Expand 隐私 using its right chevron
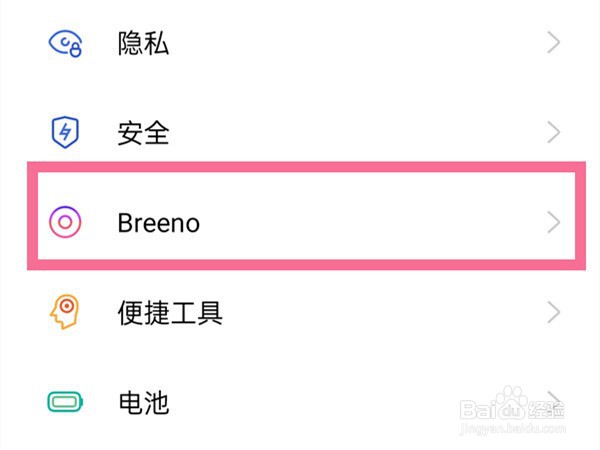600x450 pixels. [x=554, y=43]
